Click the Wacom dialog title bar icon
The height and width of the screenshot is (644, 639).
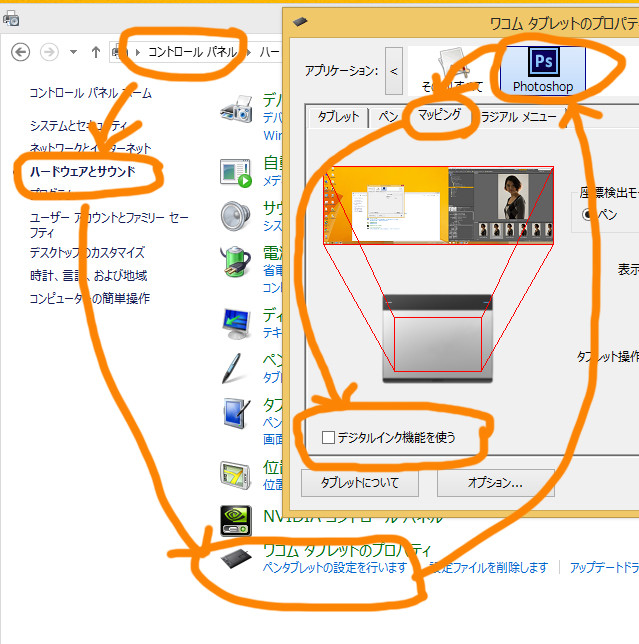(x=300, y=21)
